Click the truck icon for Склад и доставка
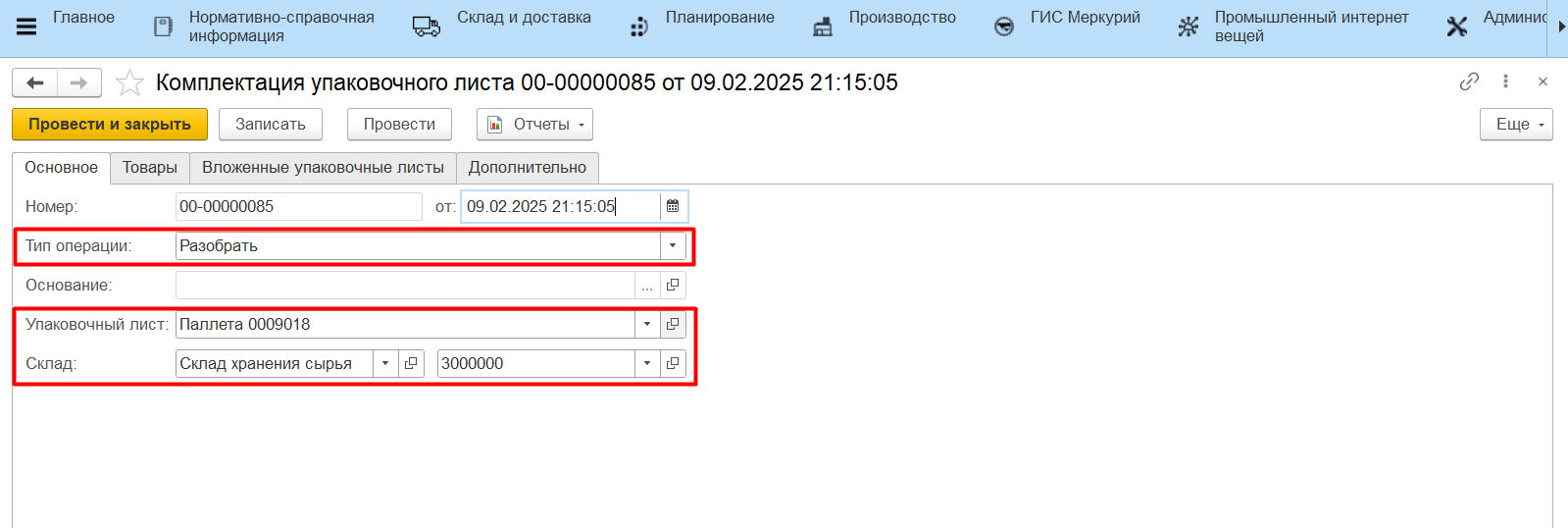 click(x=427, y=26)
